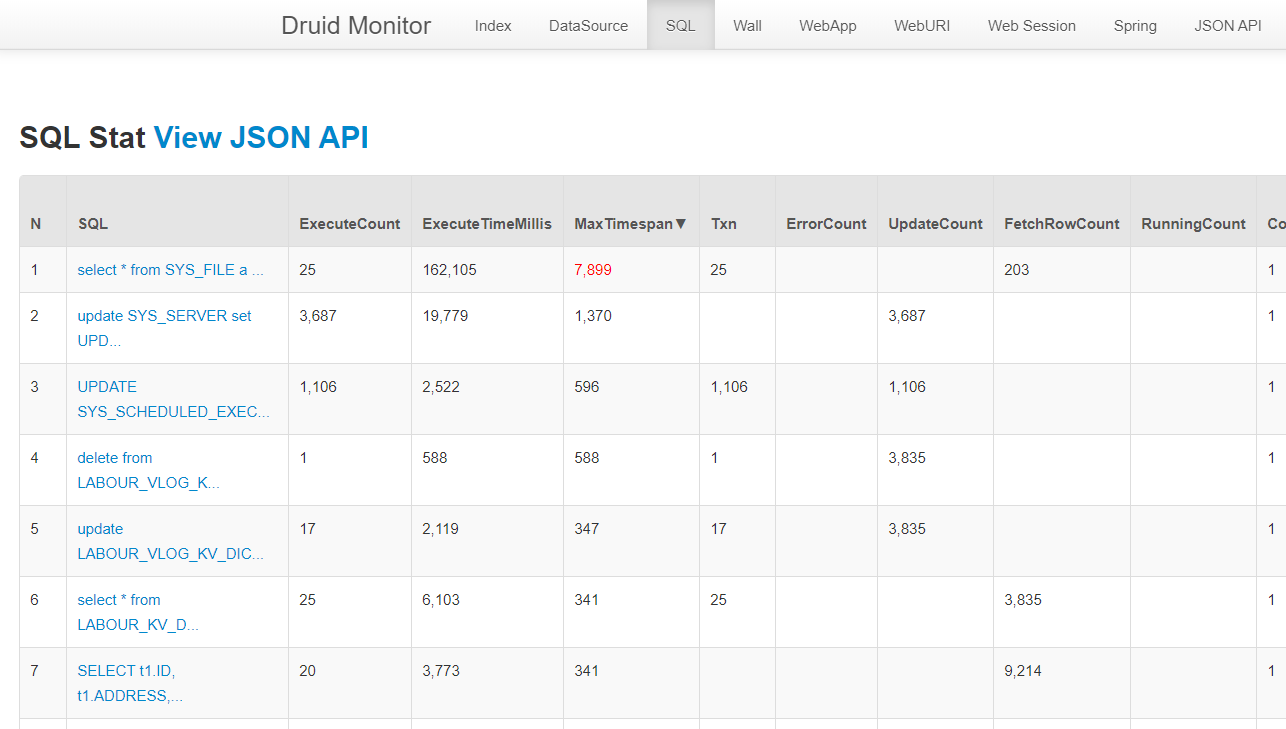Open the WebApp tab

coord(828,25)
